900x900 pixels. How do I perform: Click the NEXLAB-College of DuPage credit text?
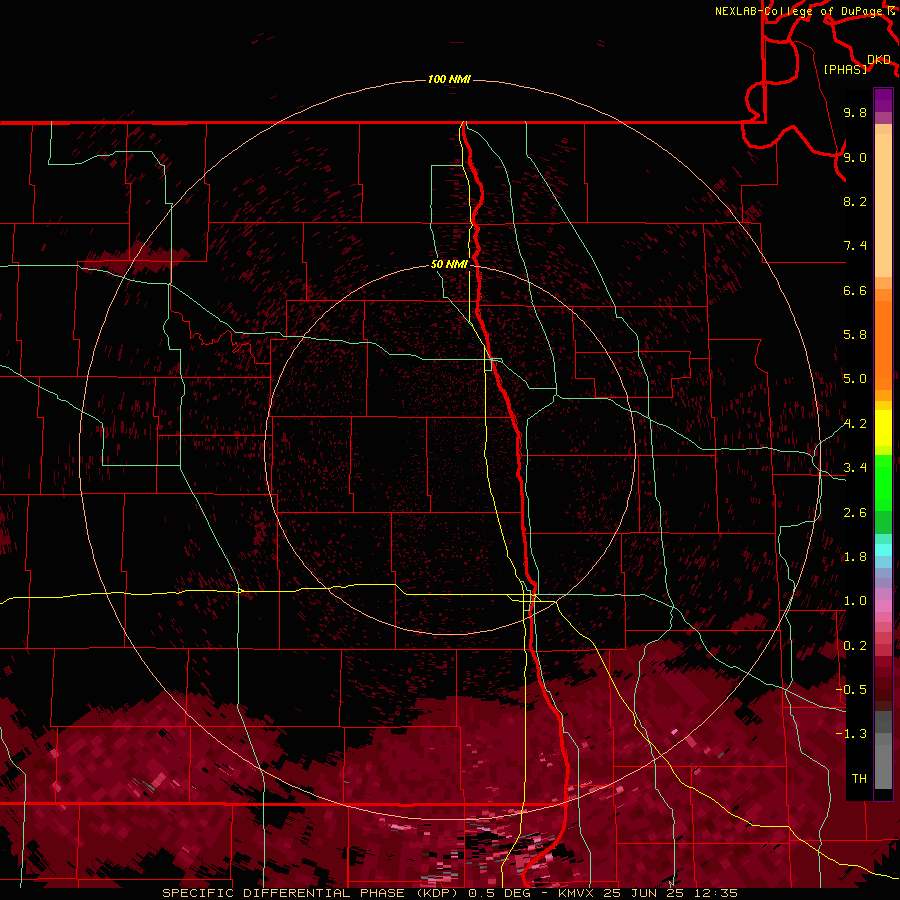tap(801, 11)
